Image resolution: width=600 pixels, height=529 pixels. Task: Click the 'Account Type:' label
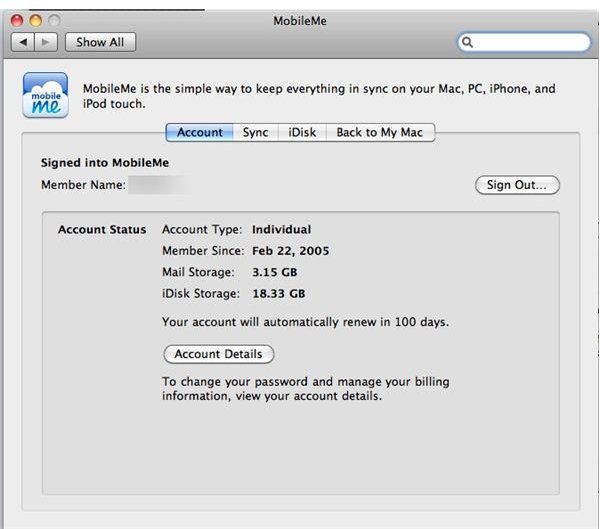pyautogui.click(x=202, y=229)
